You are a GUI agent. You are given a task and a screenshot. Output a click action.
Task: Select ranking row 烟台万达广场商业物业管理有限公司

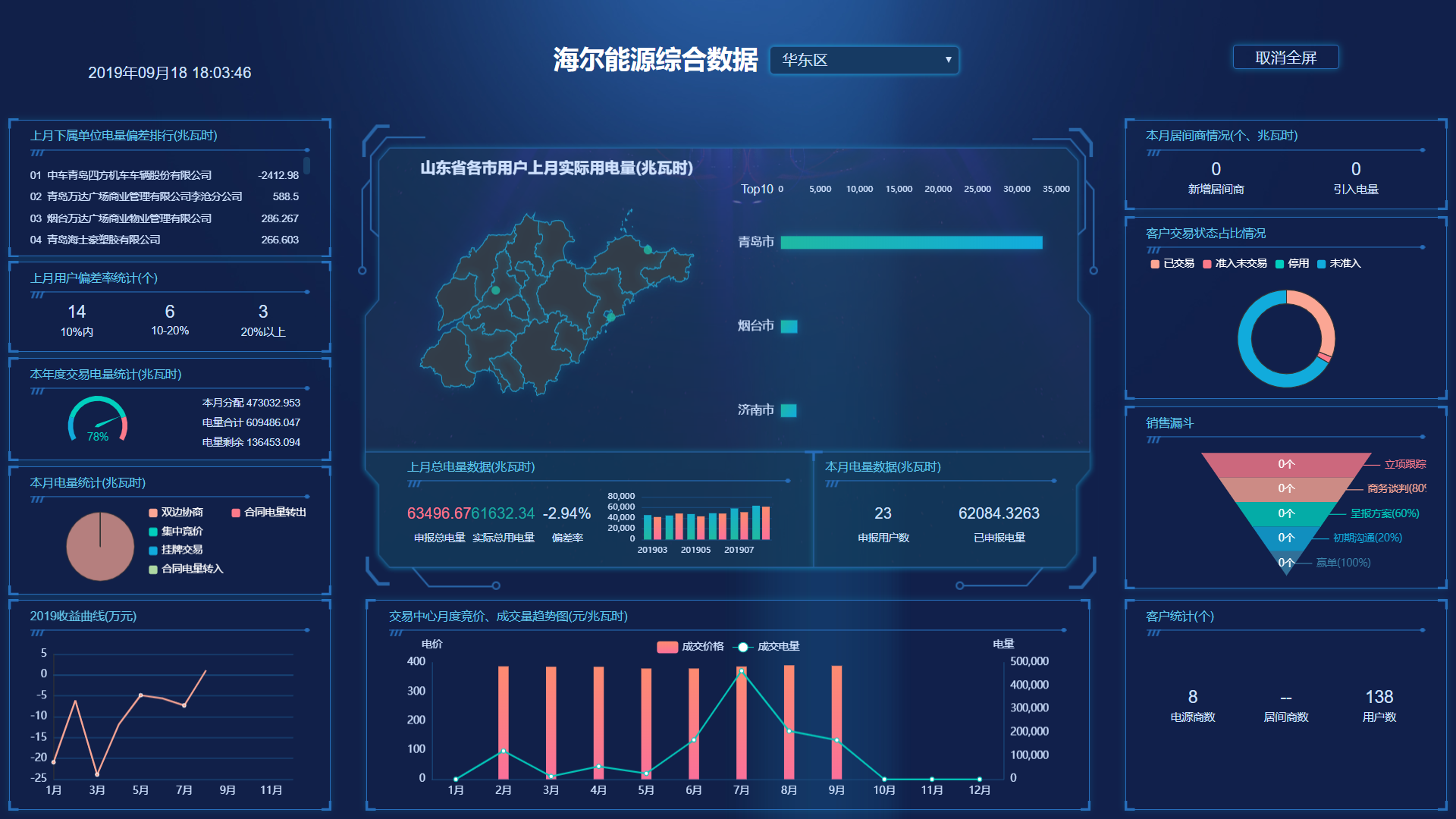[165, 218]
